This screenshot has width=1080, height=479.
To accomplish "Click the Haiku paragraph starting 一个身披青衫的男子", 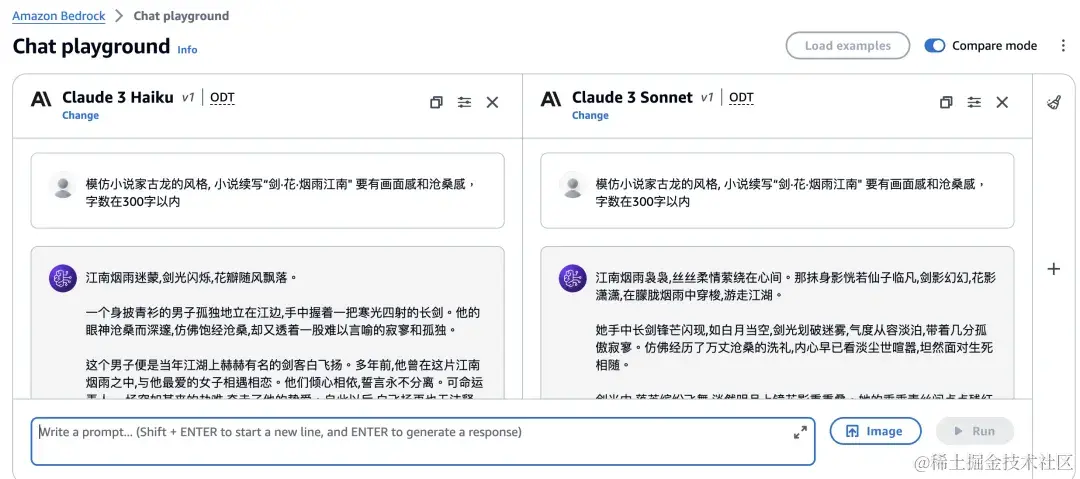I will coord(283,321).
